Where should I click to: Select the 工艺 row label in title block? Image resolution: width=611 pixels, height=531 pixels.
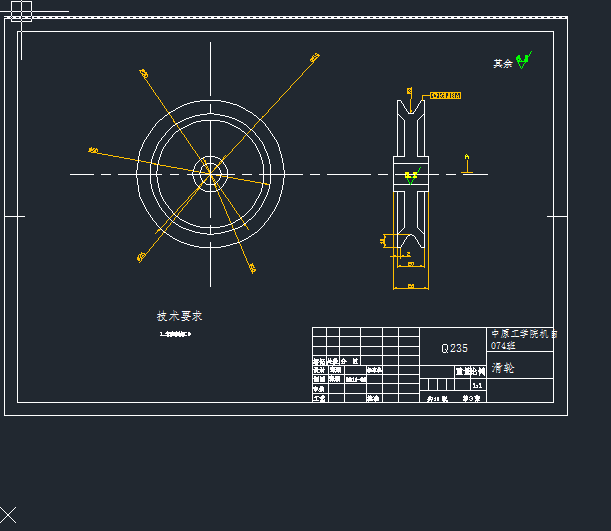pyautogui.click(x=320, y=399)
